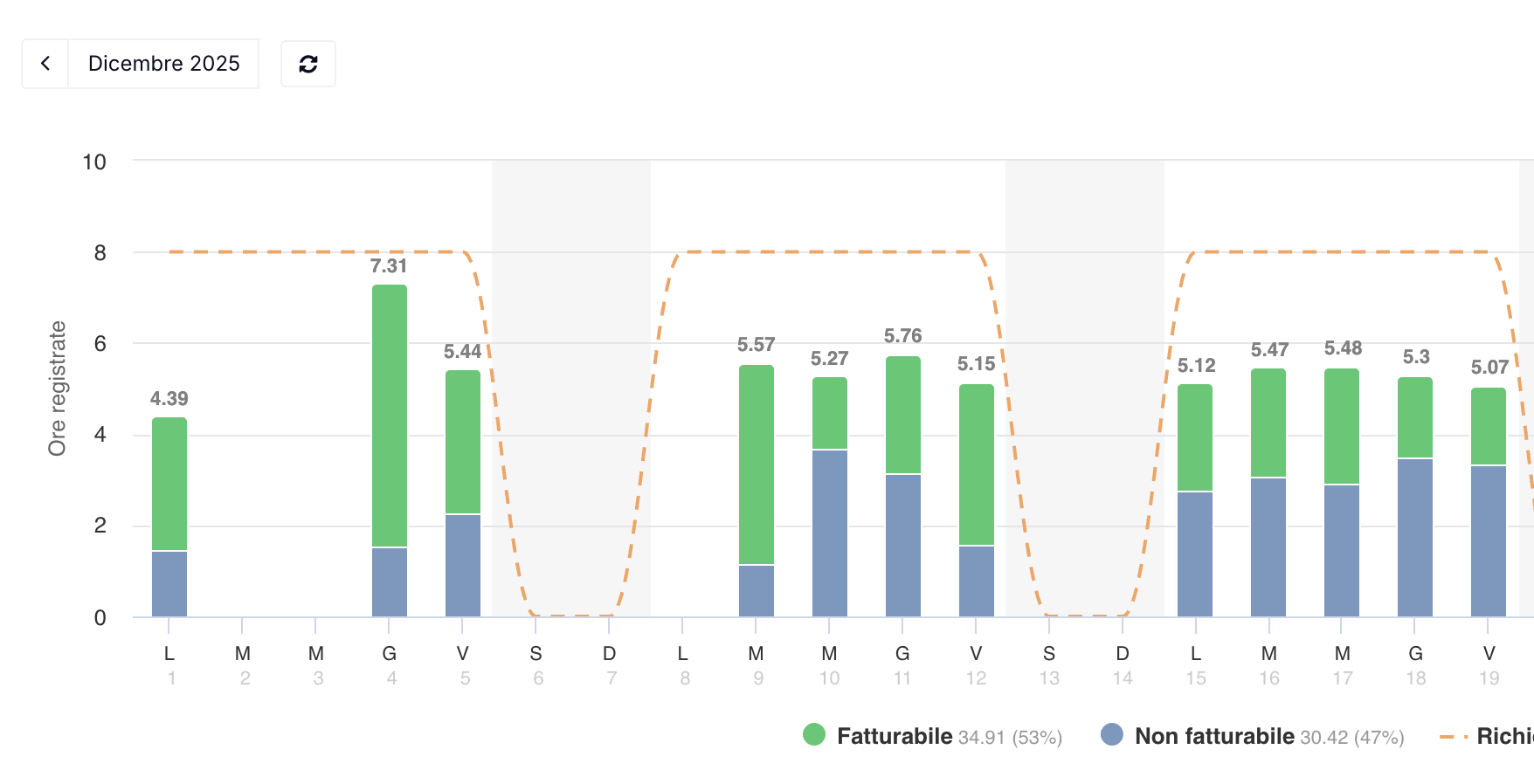Click the previous month chevron arrow

tap(45, 64)
